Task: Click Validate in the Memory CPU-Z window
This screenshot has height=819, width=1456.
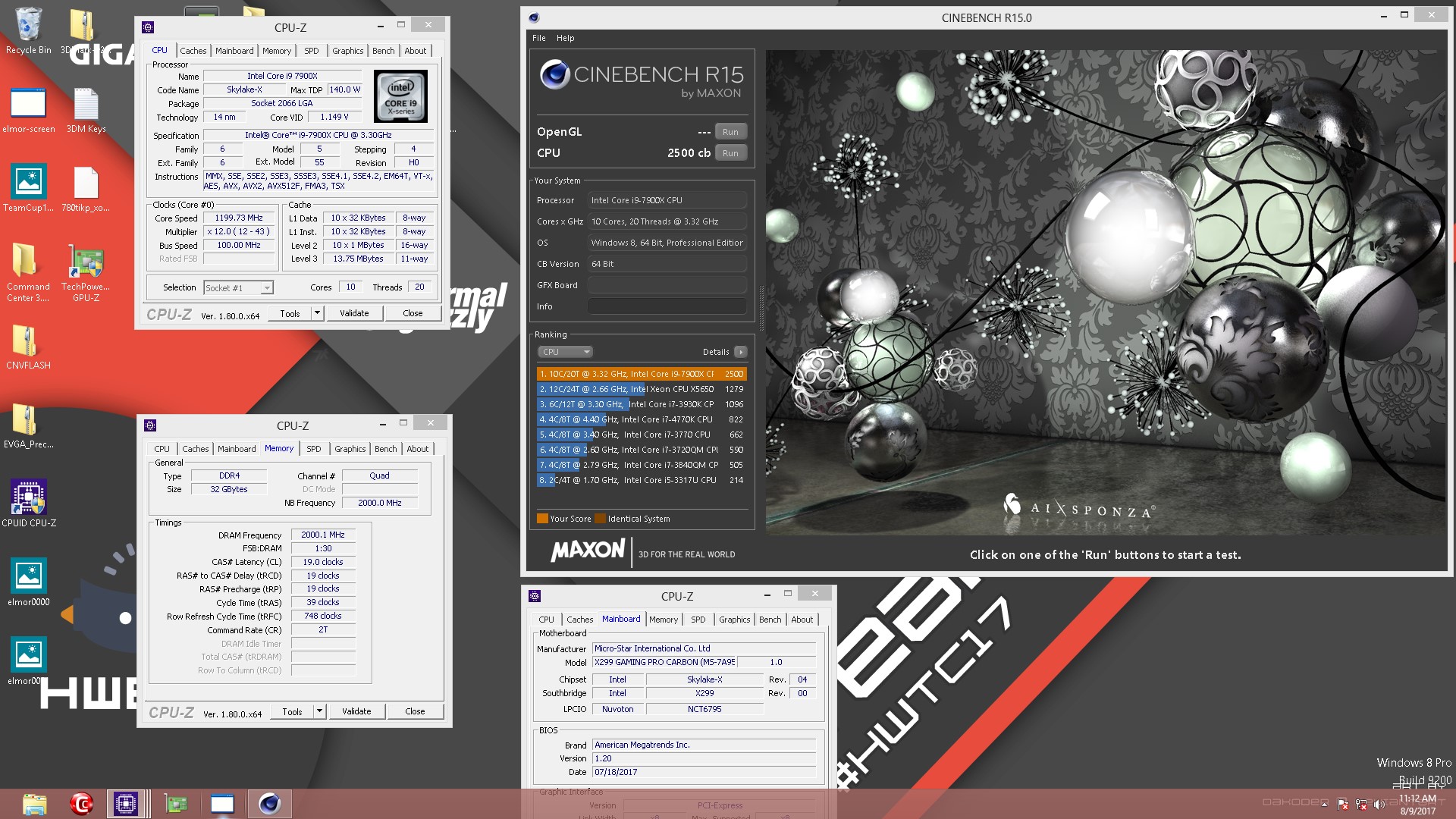Action: (x=356, y=711)
